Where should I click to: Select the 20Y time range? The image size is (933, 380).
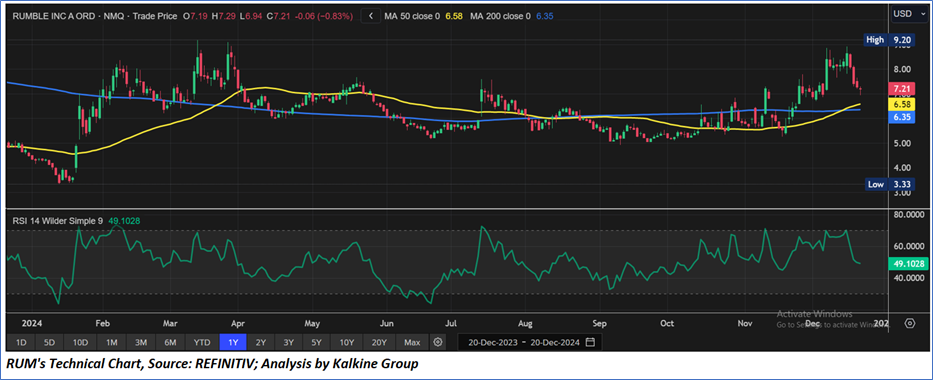pyautogui.click(x=379, y=343)
